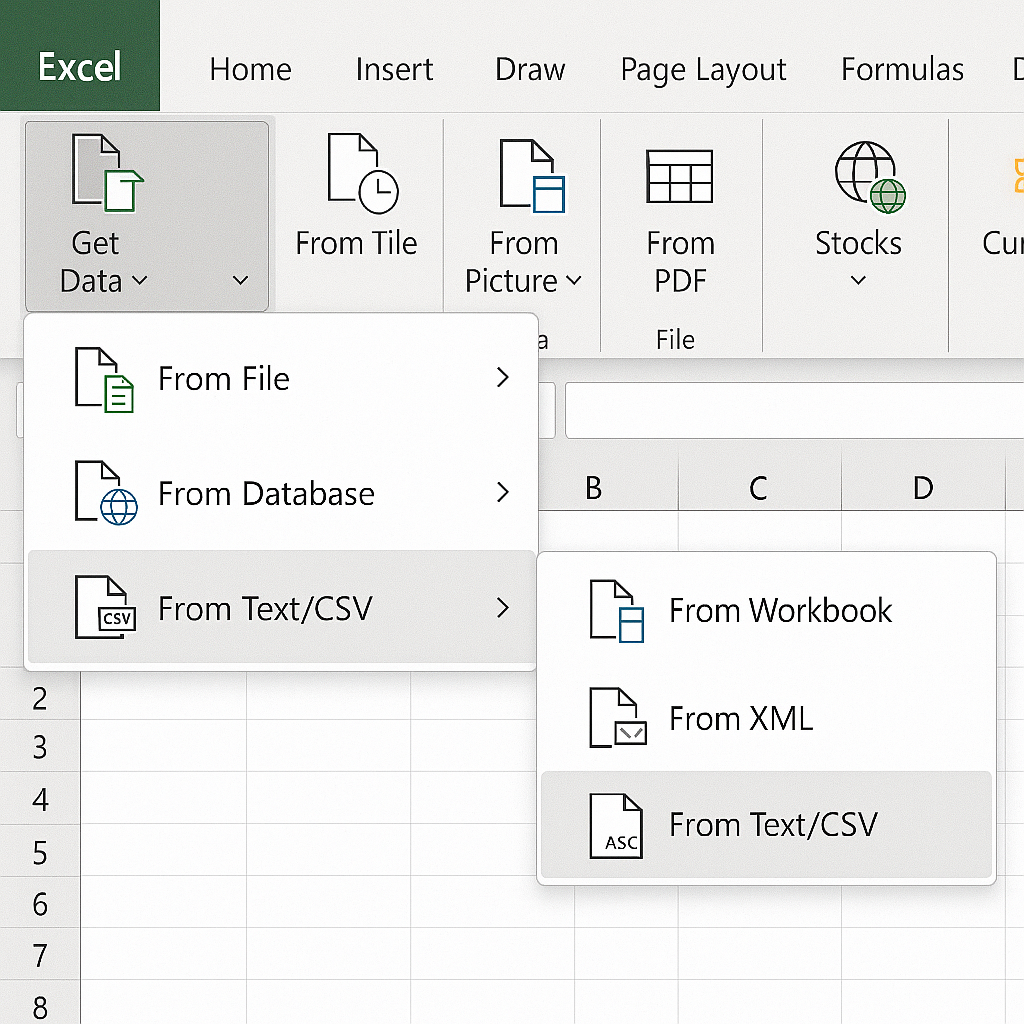This screenshot has height=1024, width=1024.
Task: Click the ASC file icon in submenu
Action: click(616, 825)
